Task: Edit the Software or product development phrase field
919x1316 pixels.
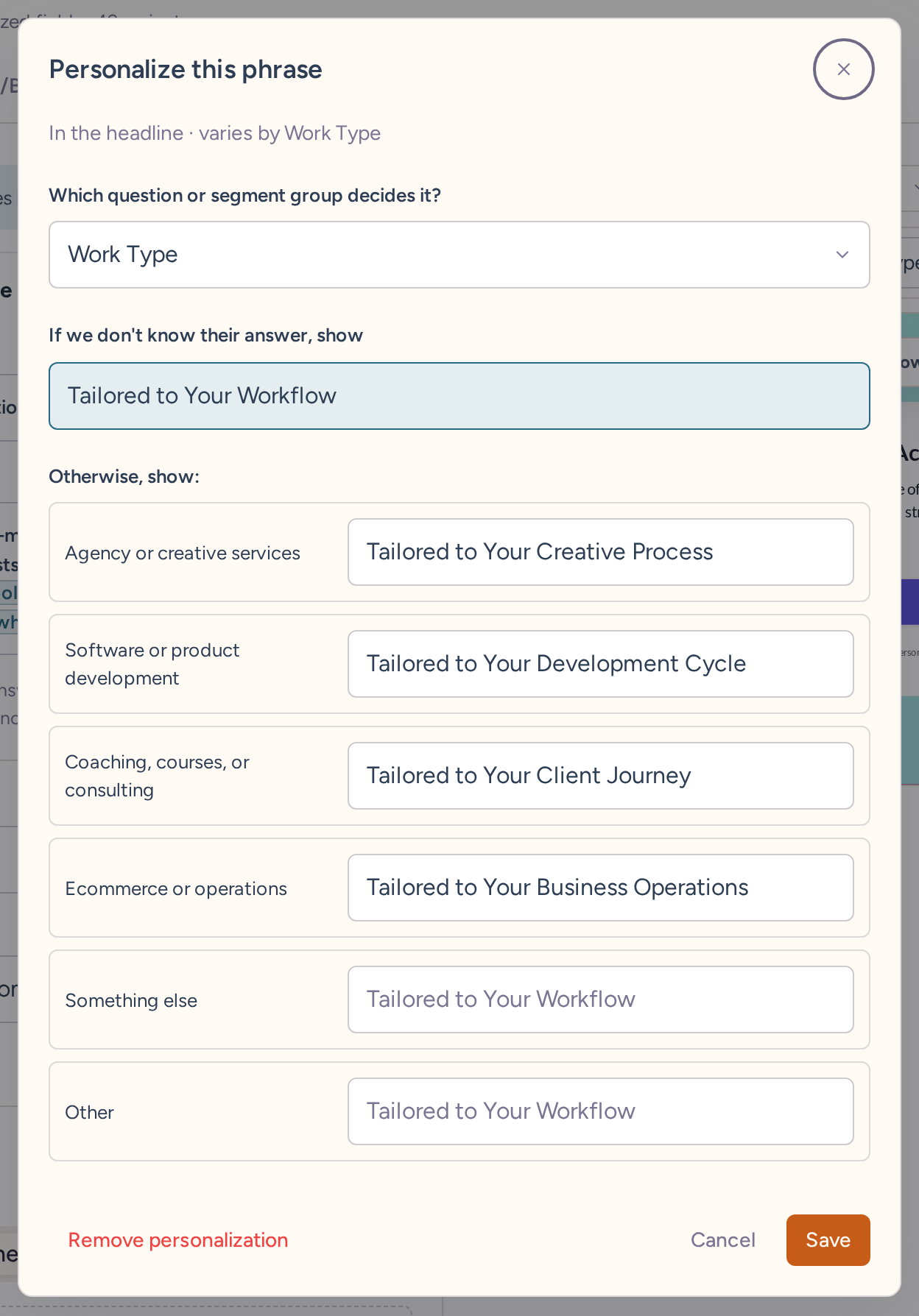Action: coord(601,664)
